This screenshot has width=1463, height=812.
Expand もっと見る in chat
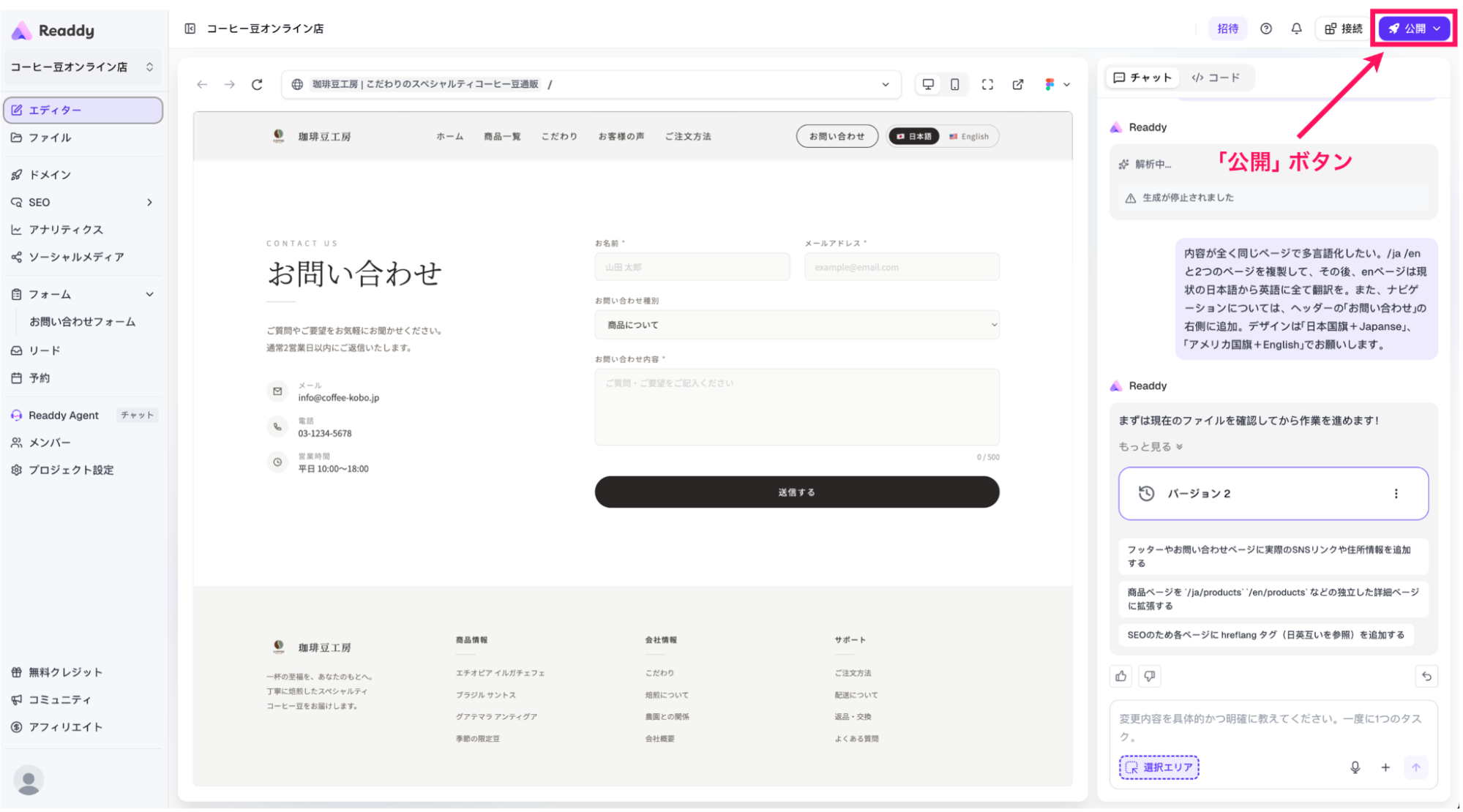coord(1150,447)
